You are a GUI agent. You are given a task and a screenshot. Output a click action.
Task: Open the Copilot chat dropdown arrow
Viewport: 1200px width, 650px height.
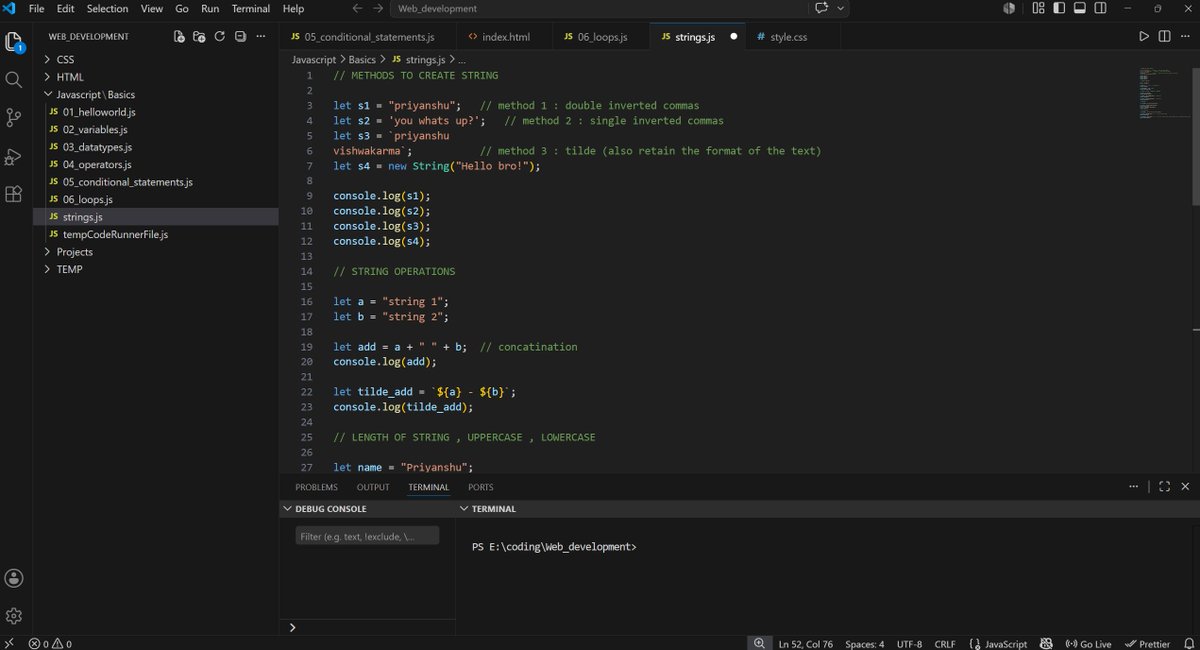coord(840,8)
